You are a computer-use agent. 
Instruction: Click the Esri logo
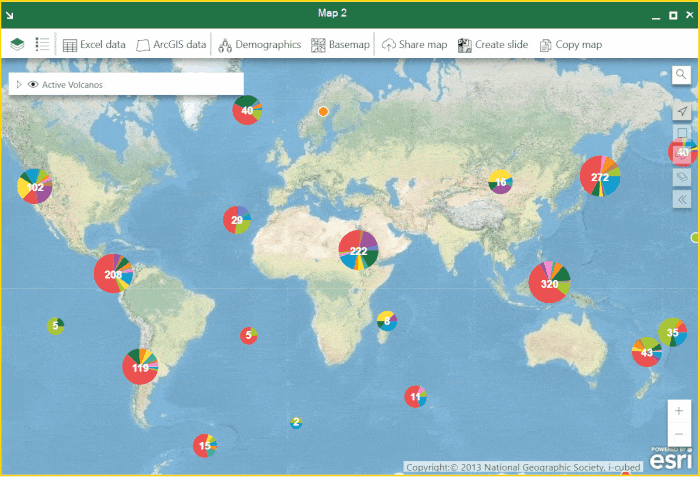point(671,459)
